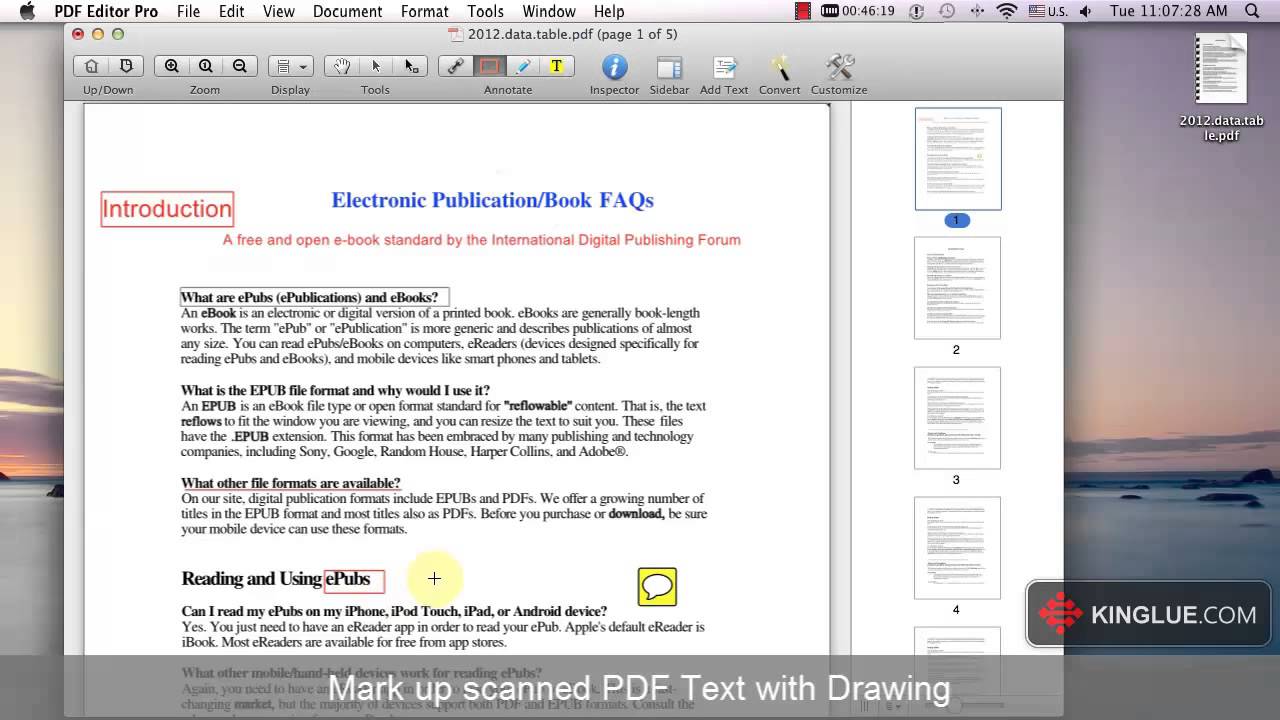
Task: Open the Document menu
Action: 348,11
